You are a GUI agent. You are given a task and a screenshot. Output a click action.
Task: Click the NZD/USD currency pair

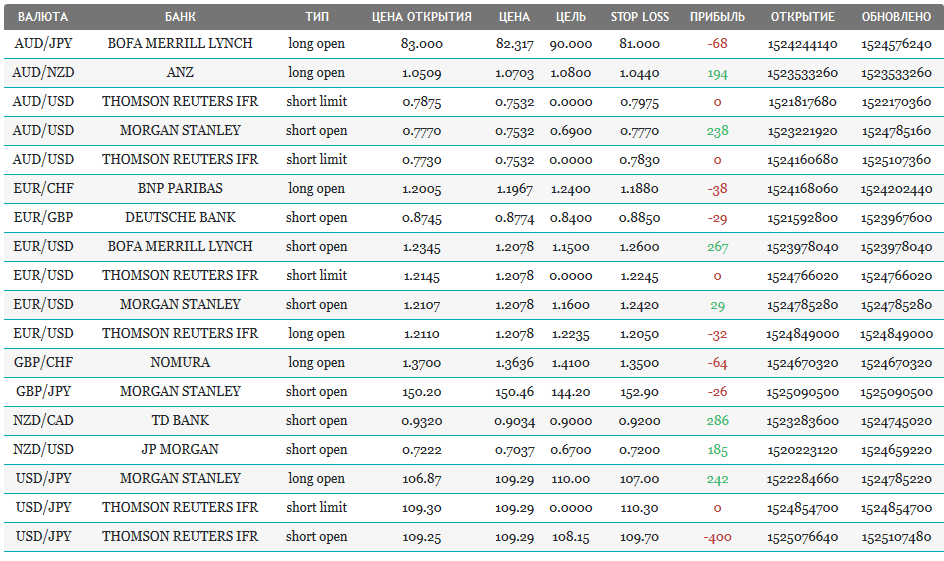[43, 449]
